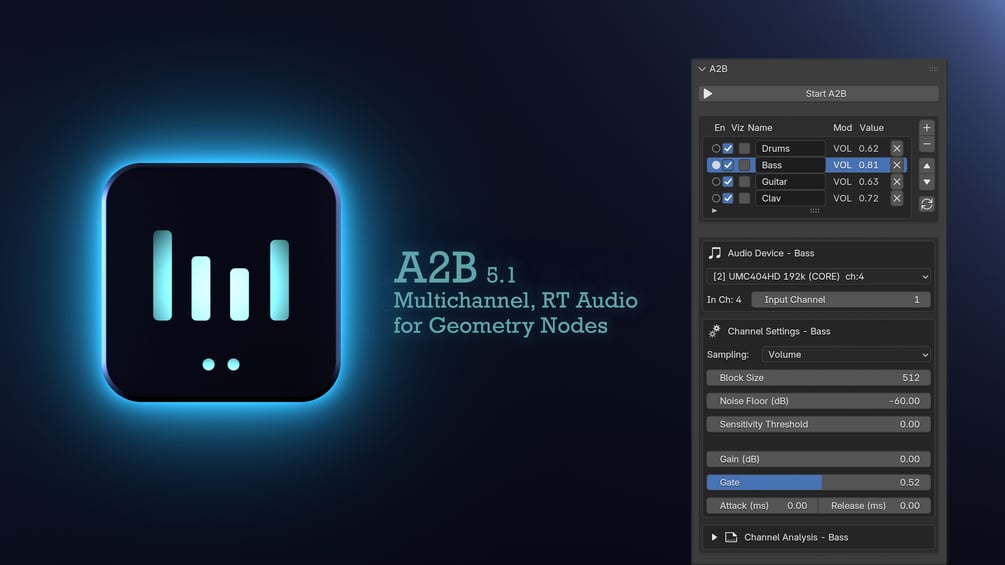Toggle the Drums Viz checkbox

[744, 148]
